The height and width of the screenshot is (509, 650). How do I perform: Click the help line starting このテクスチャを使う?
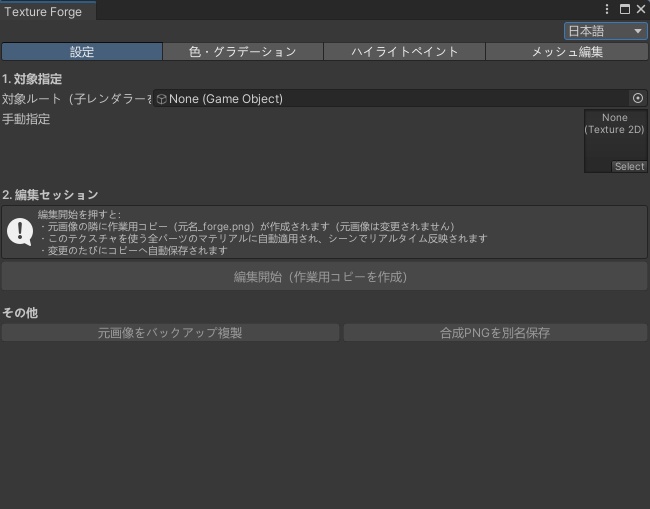[264, 238]
